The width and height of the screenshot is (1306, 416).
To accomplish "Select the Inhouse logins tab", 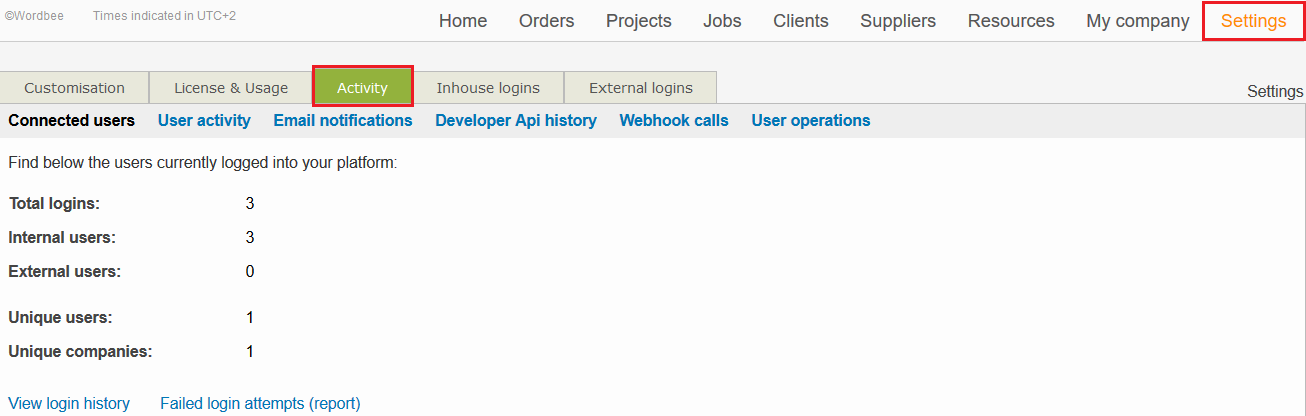I will pos(488,88).
